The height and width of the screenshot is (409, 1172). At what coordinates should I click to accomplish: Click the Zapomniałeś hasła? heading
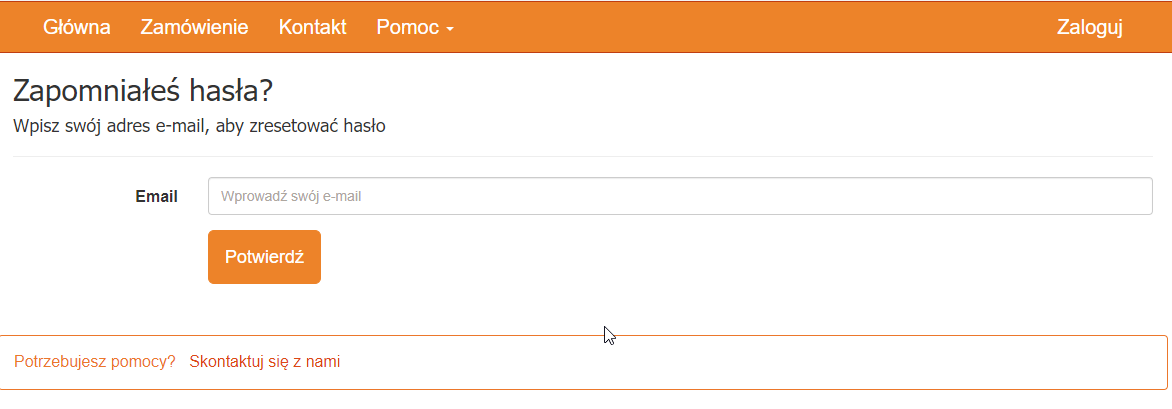[143, 91]
